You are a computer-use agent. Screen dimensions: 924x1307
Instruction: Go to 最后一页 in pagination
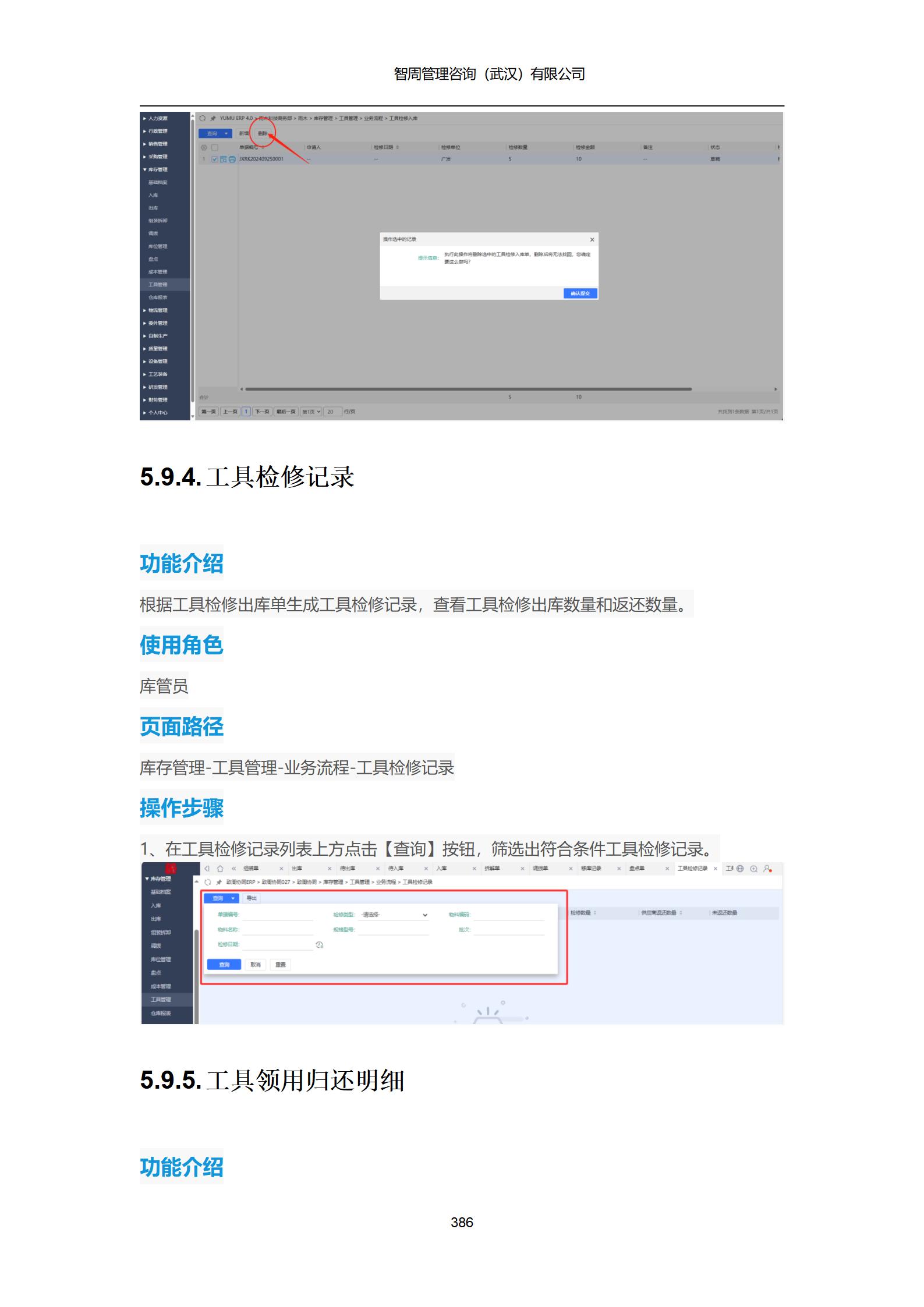coord(286,412)
